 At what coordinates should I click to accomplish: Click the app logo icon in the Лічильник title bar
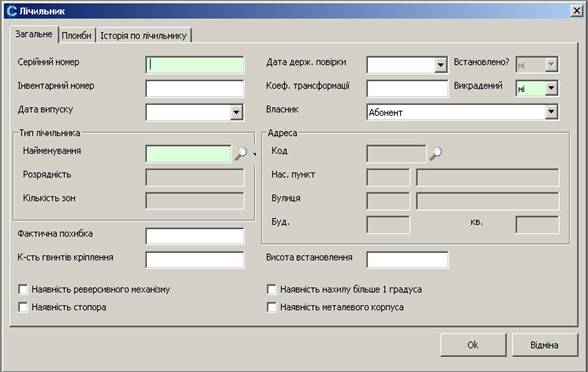click(12, 11)
